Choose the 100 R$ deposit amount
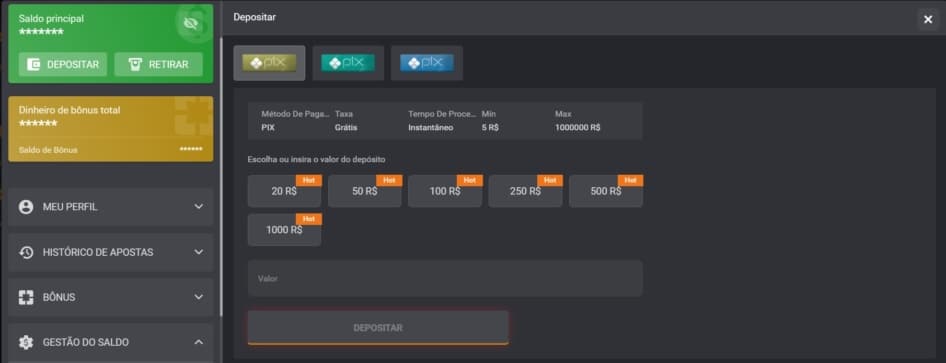The image size is (946, 363). tap(445, 191)
